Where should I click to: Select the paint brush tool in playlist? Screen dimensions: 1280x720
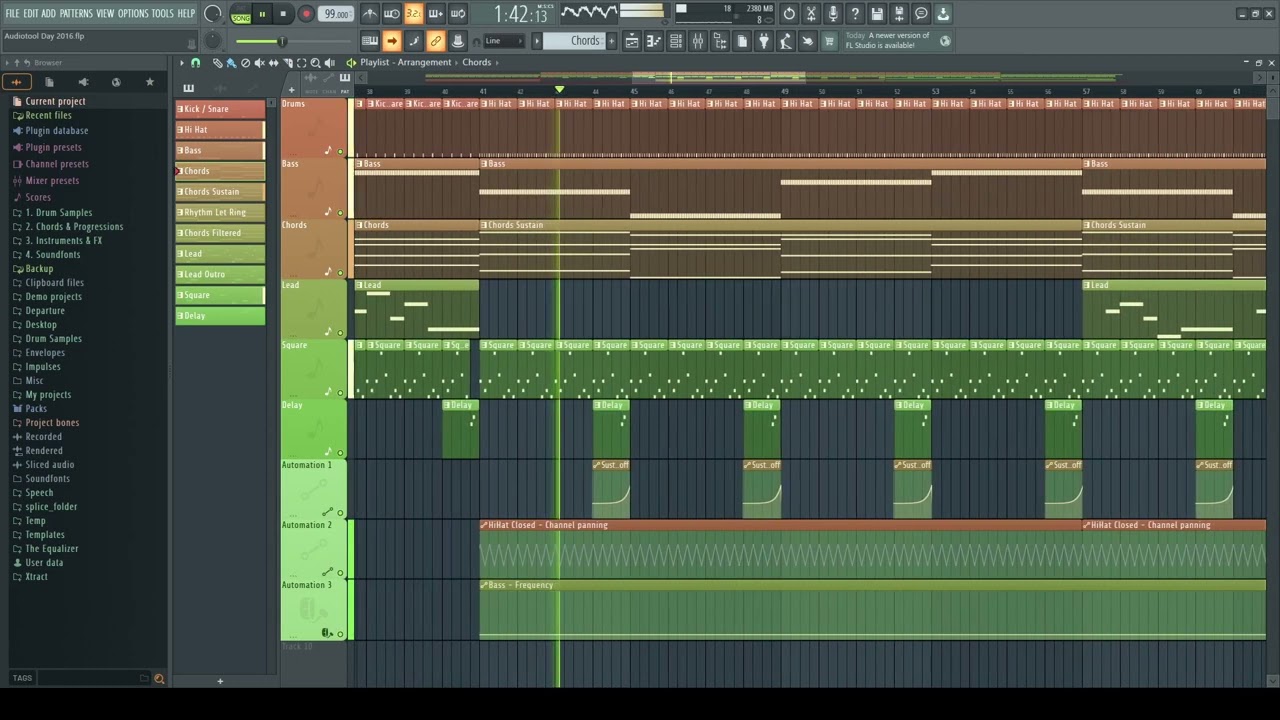(x=231, y=63)
